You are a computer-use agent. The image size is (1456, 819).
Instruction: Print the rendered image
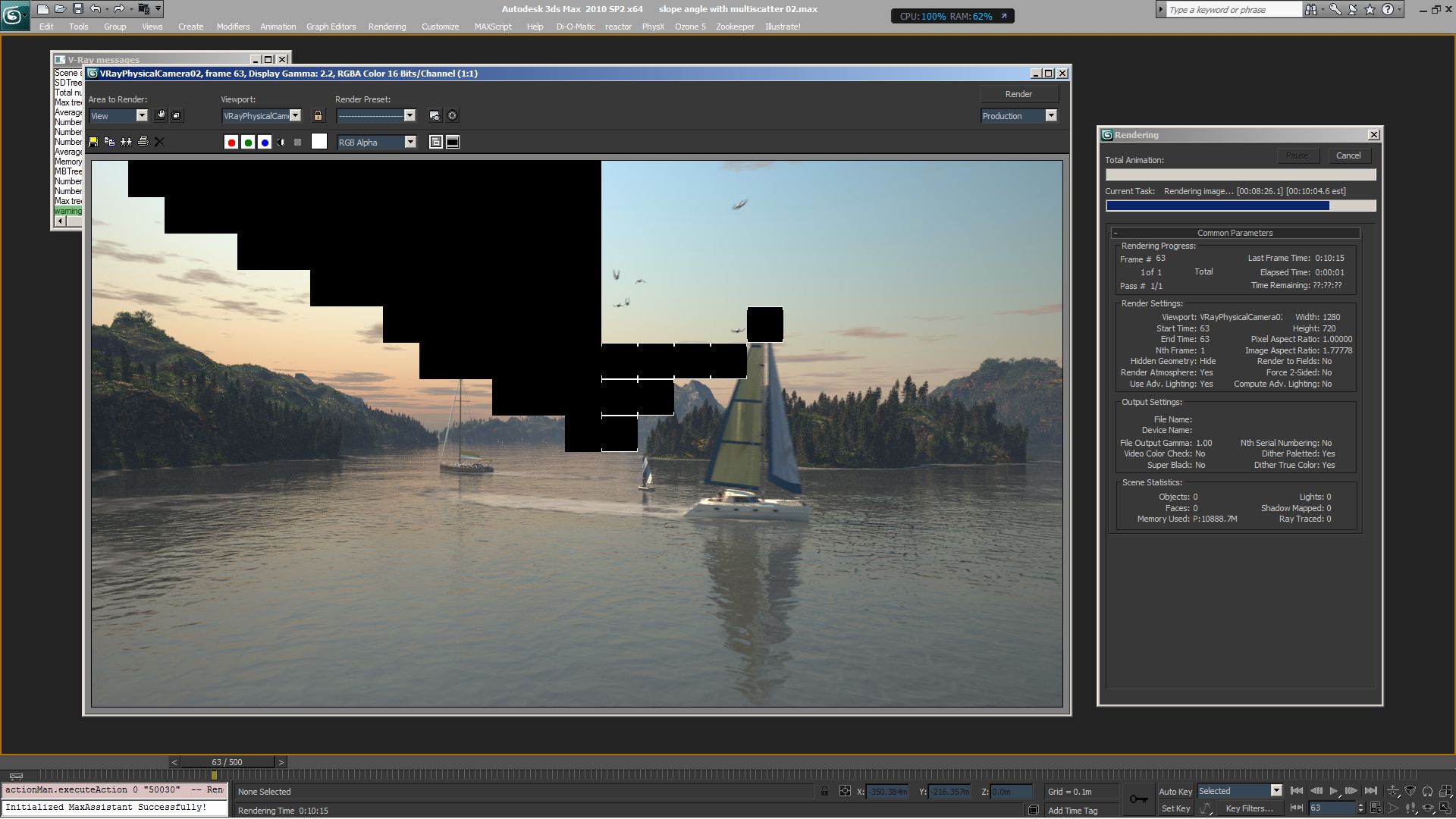point(143,142)
